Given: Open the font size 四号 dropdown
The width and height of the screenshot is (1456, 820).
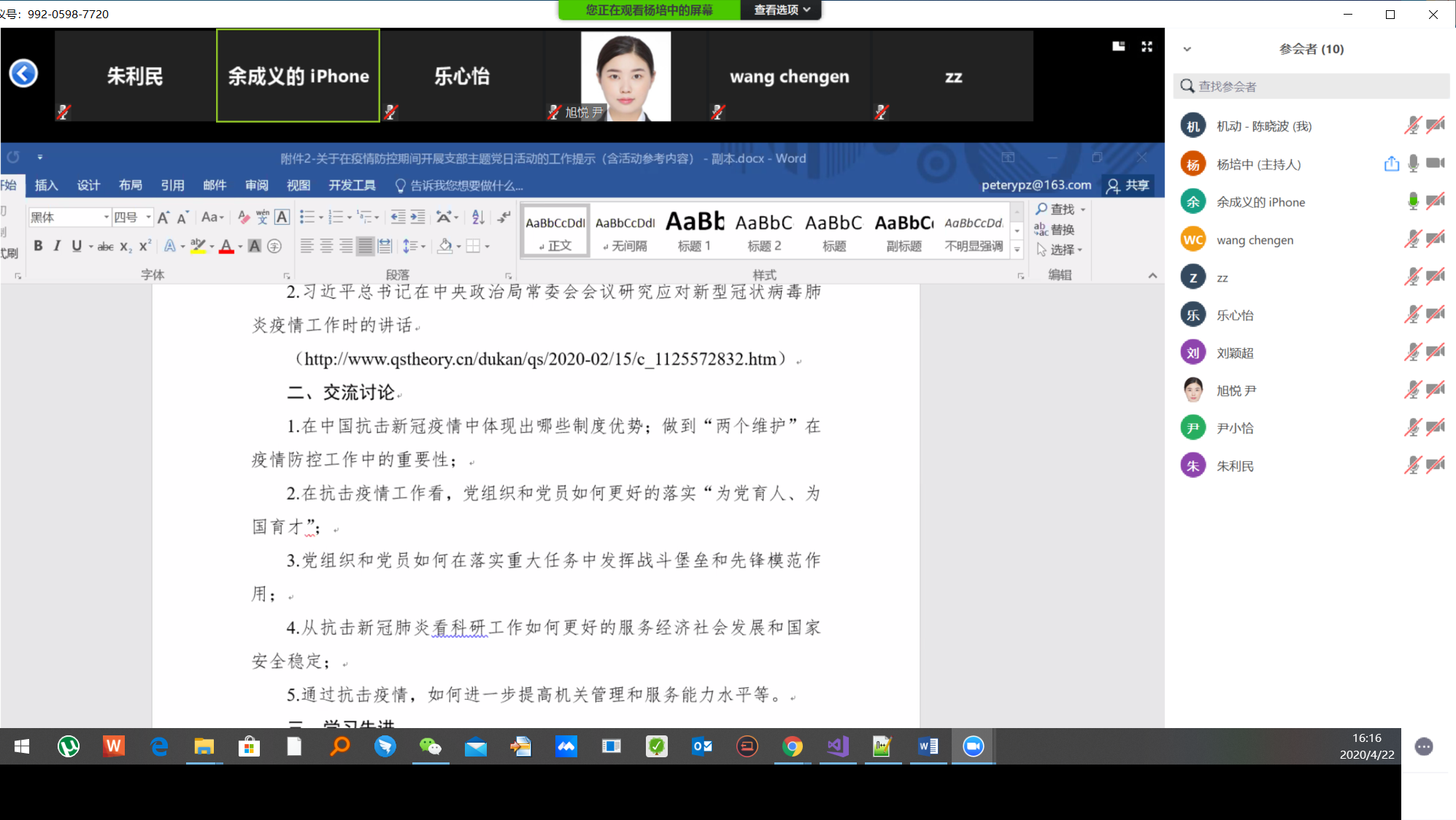Looking at the screenshot, I should (149, 217).
